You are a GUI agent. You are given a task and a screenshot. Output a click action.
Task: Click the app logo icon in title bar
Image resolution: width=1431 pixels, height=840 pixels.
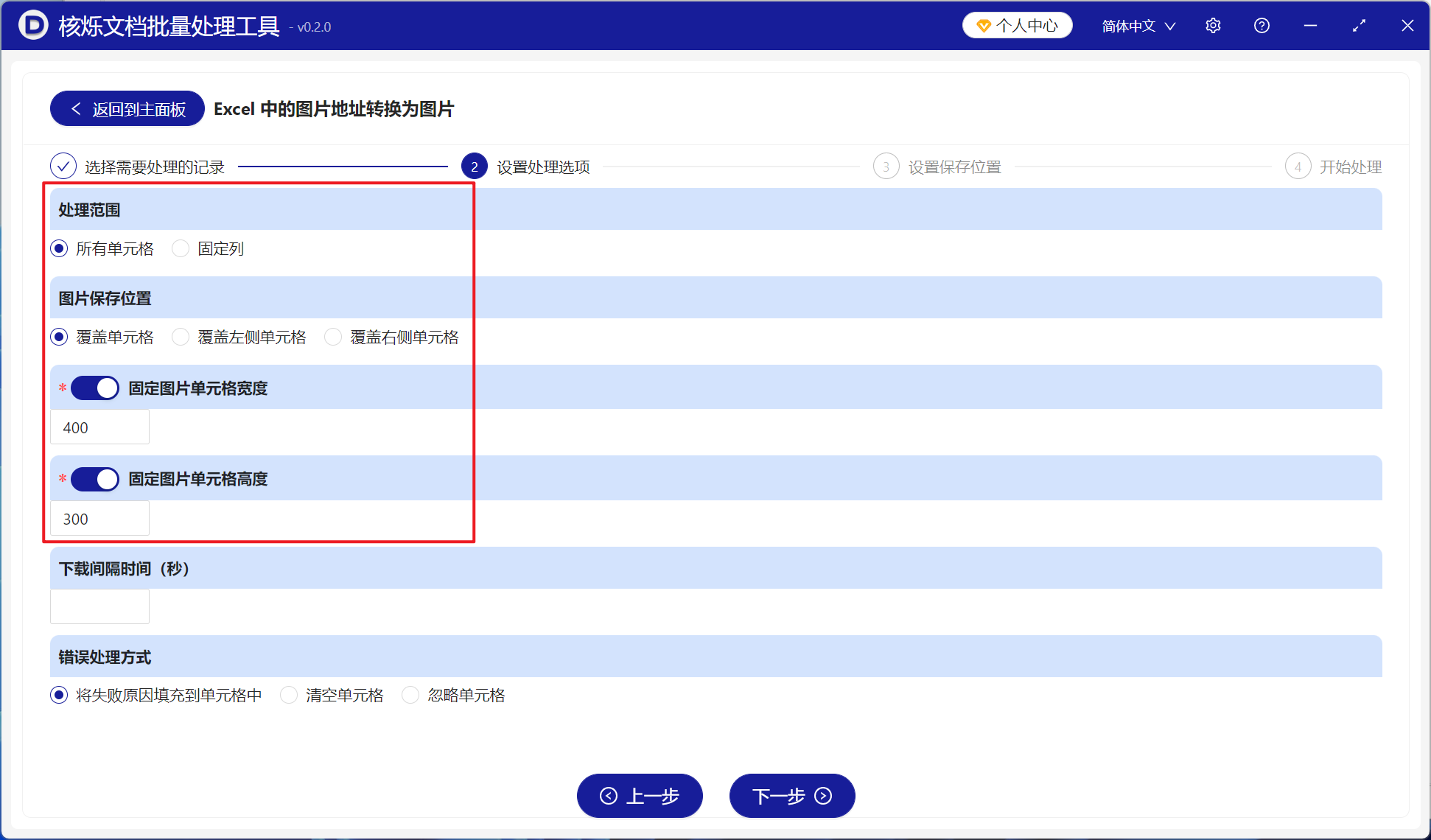(x=33, y=25)
